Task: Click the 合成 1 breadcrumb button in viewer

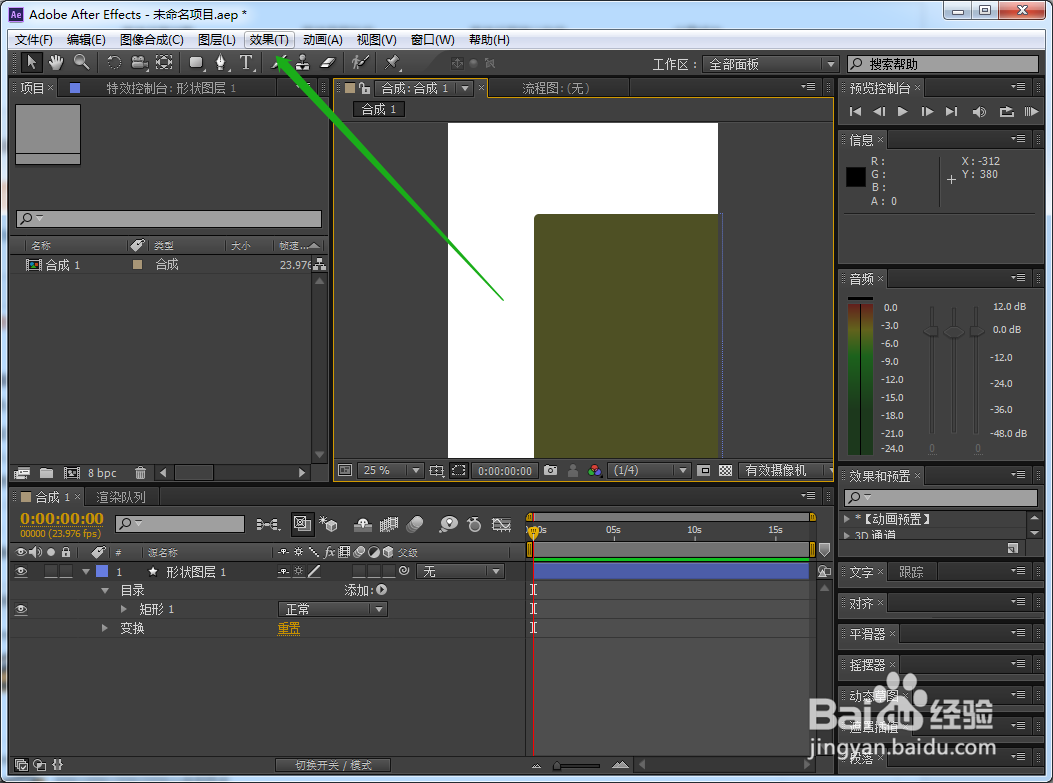Action: (379, 109)
